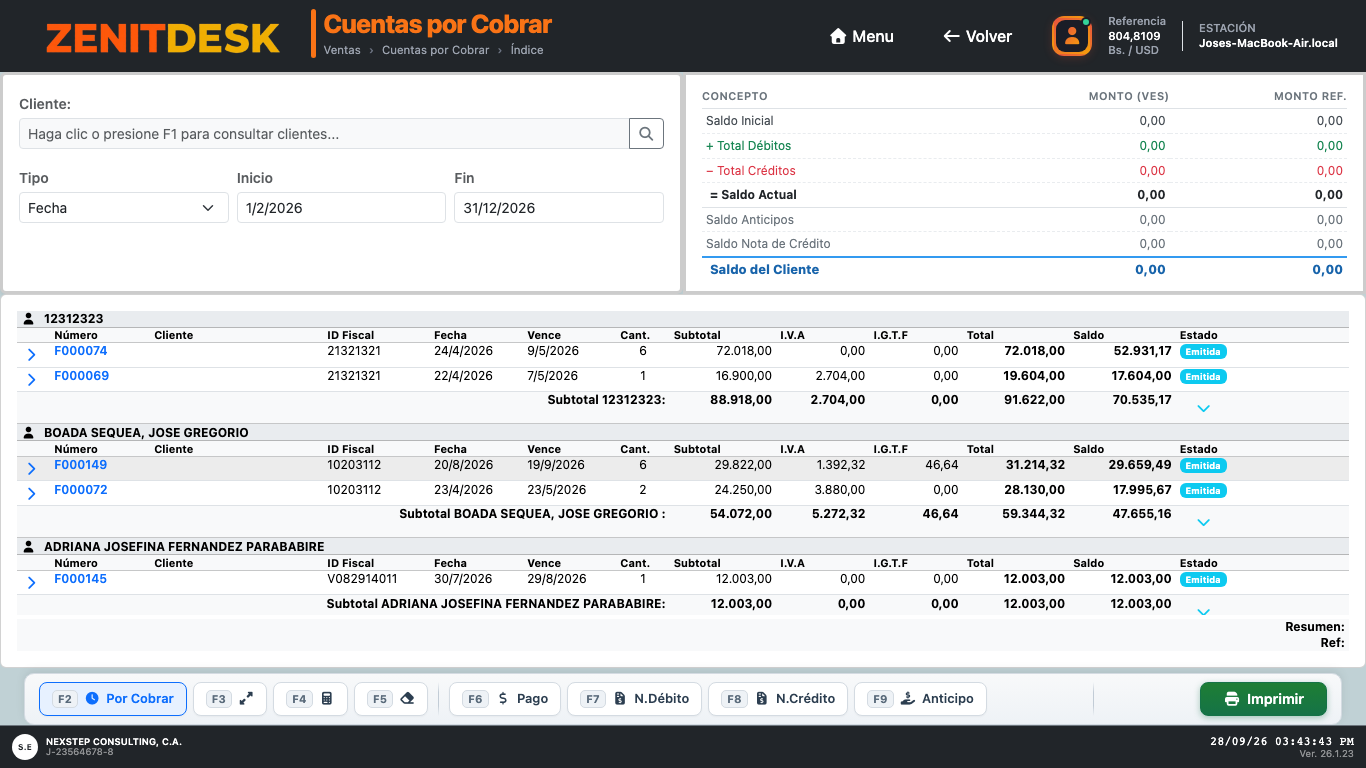Image resolution: width=1366 pixels, height=768 pixels.
Task: Click the NEXSTEP CONSULTING, C.A. company name
Action: [114, 742]
